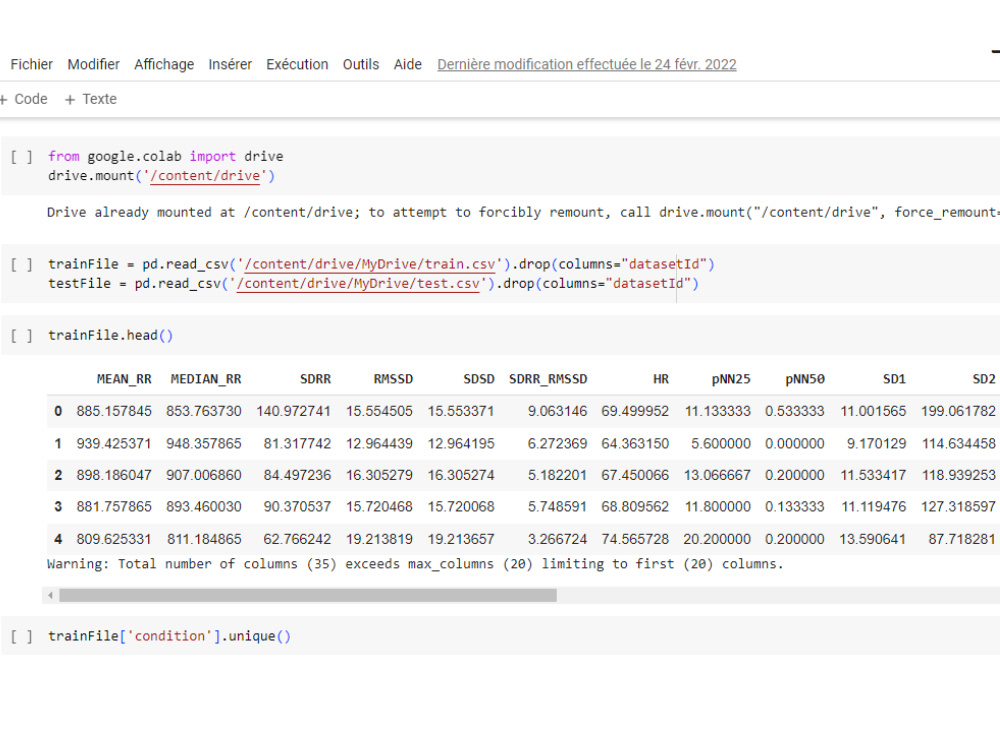This screenshot has height=750, width=1000.
Task: Click the MEDIAN_RR column header
Action: click(x=206, y=379)
